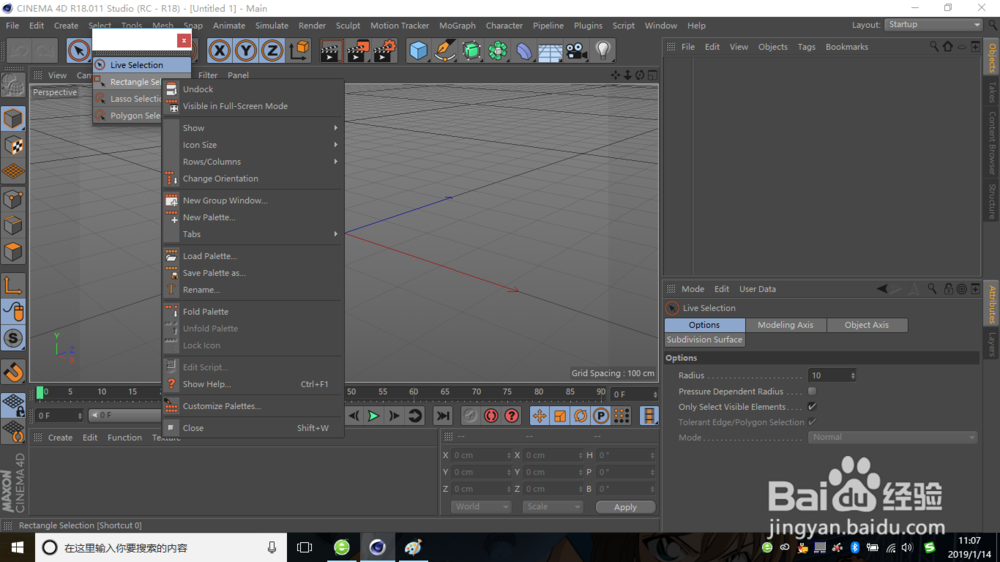Viewport: 1000px width, 562px height.
Task: Toggle Scale keyframe recording button
Action: click(560, 416)
